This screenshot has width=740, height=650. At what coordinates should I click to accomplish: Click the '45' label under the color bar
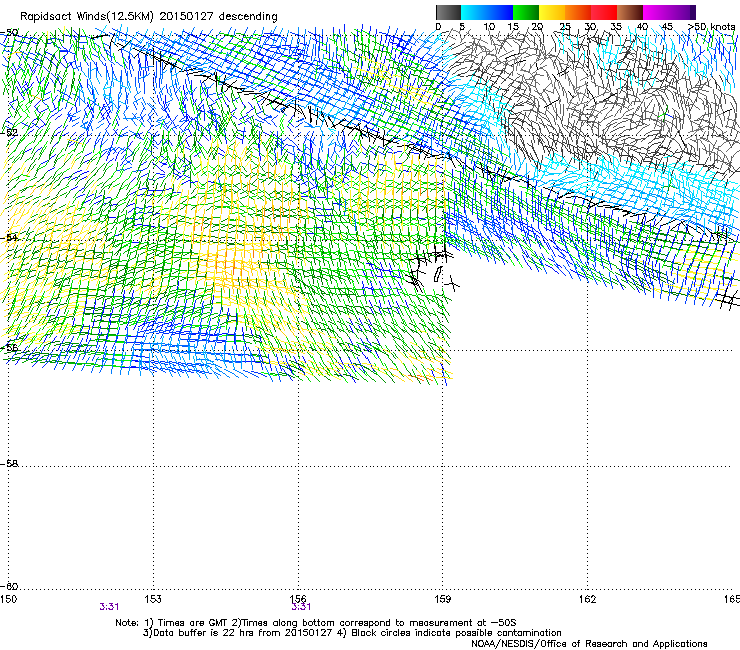click(x=667, y=27)
